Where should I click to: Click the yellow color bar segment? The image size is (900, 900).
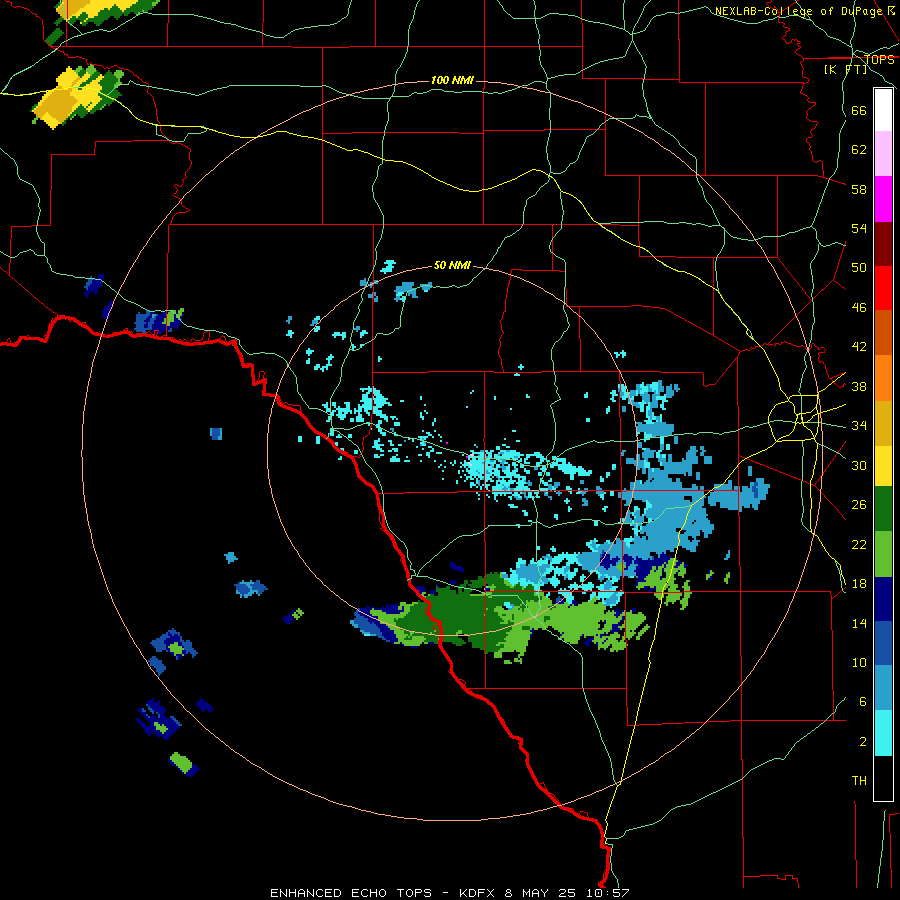tap(883, 465)
